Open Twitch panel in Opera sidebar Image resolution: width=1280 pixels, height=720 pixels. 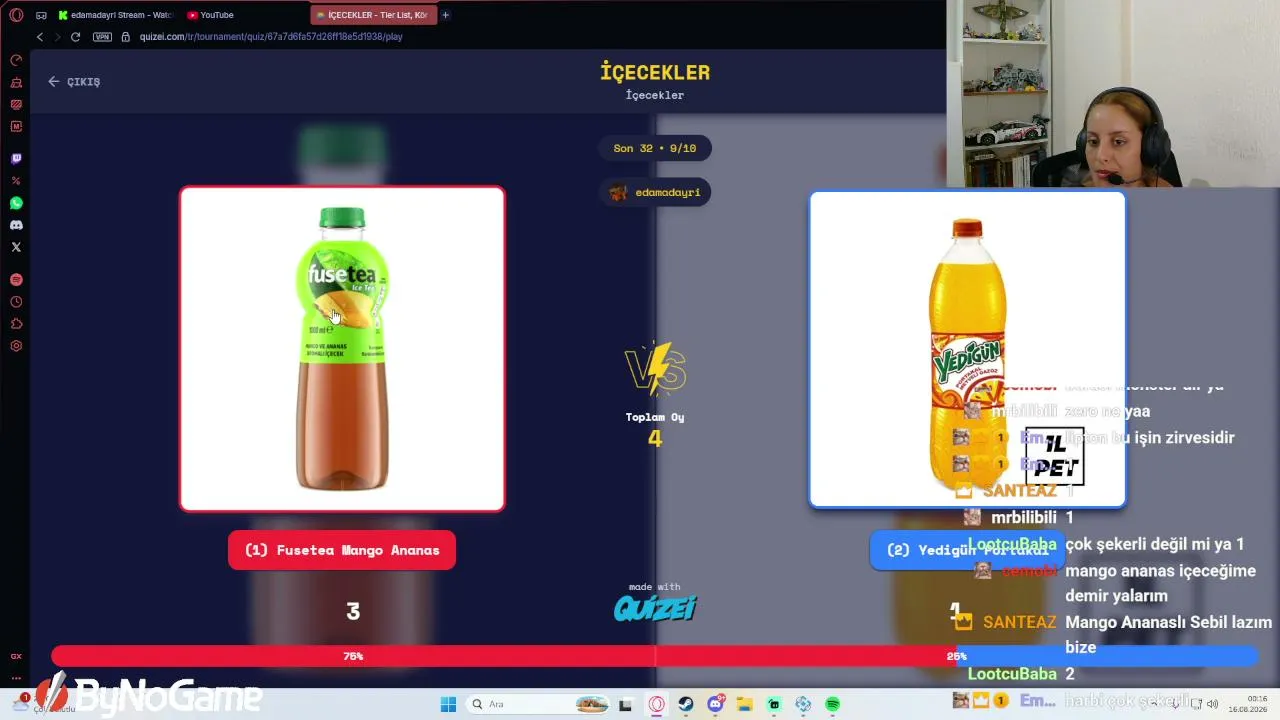16,159
